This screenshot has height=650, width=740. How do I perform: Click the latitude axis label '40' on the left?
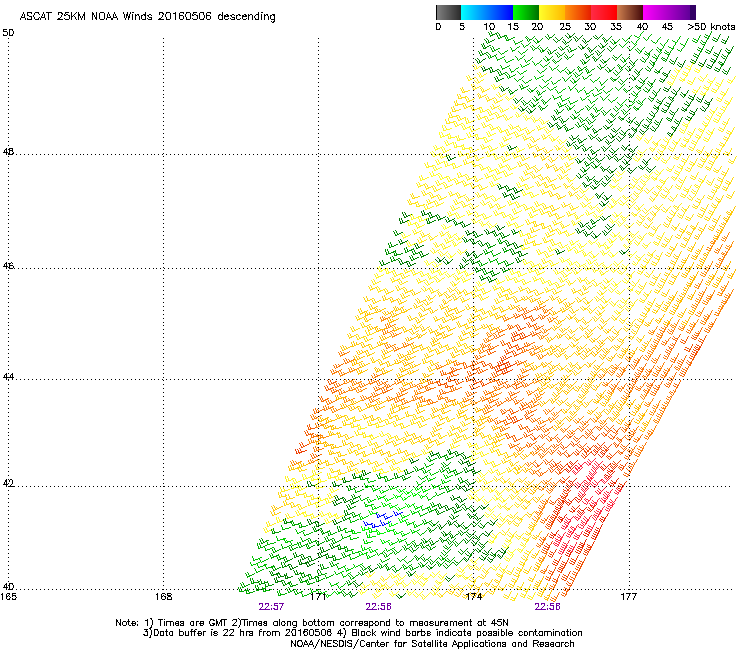(8, 586)
